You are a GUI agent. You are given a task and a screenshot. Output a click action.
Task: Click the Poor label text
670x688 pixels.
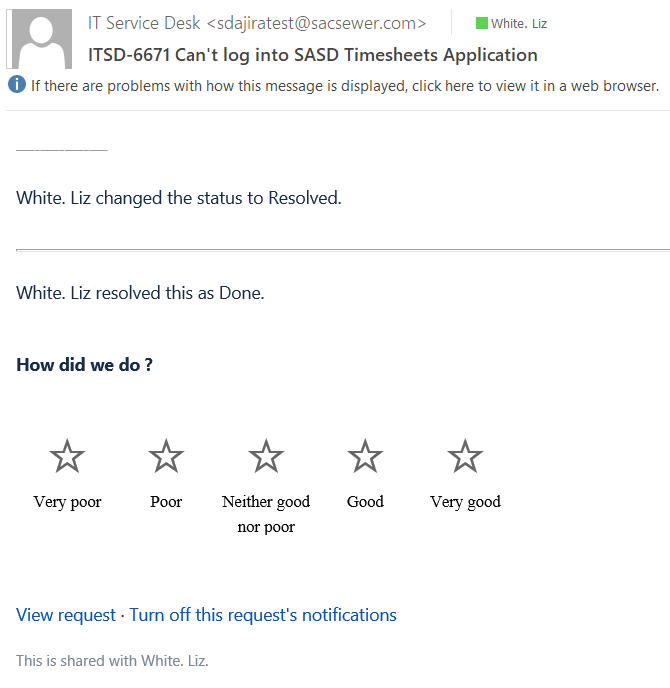tap(166, 501)
